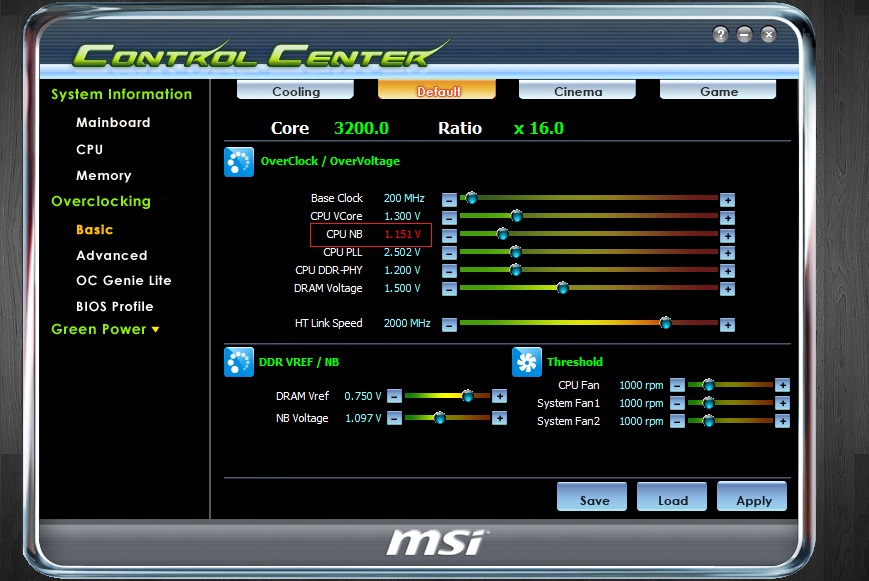Increase CPU VCore with plus button
This screenshot has width=869, height=581.
coord(727,218)
